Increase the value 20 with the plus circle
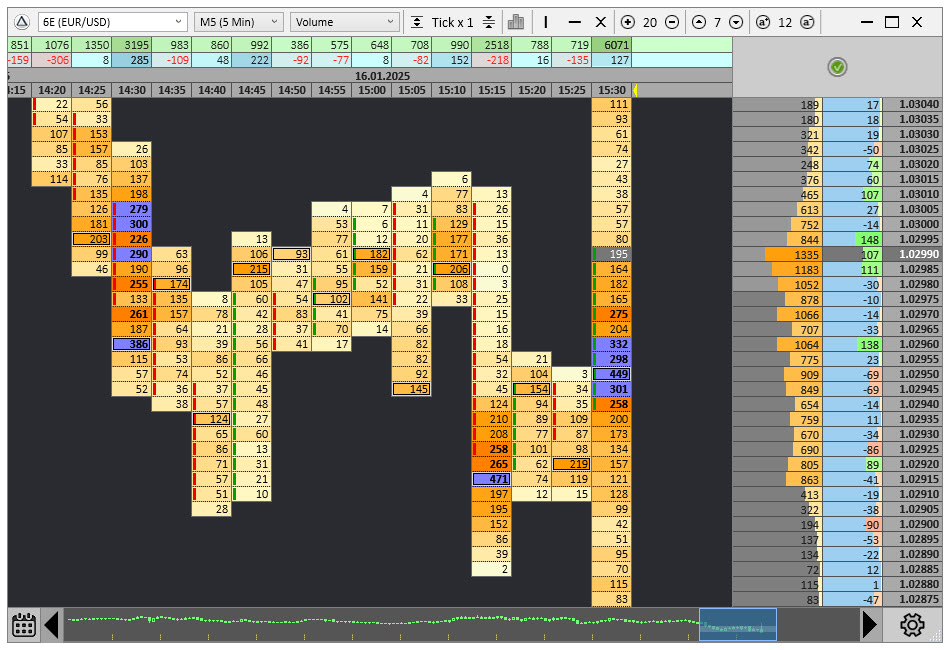The image size is (950, 650). pyautogui.click(x=628, y=22)
